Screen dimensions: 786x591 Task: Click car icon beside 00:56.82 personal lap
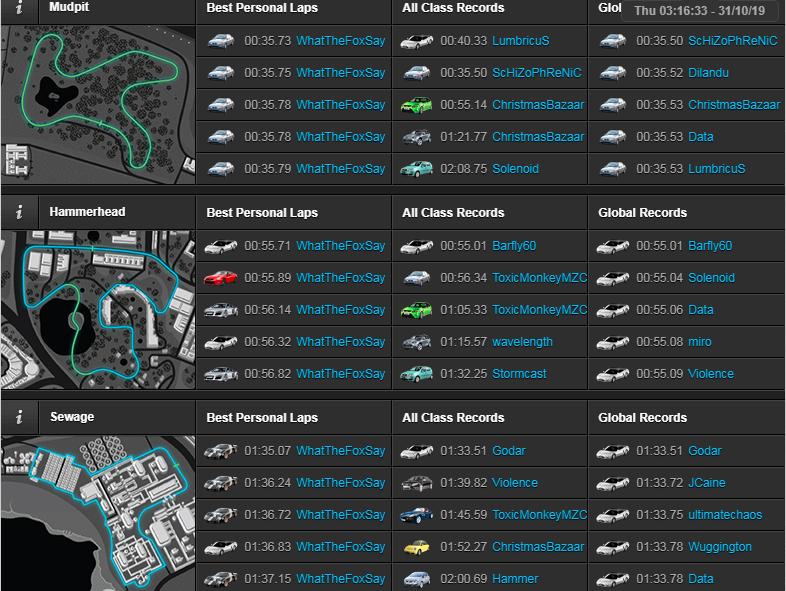221,374
